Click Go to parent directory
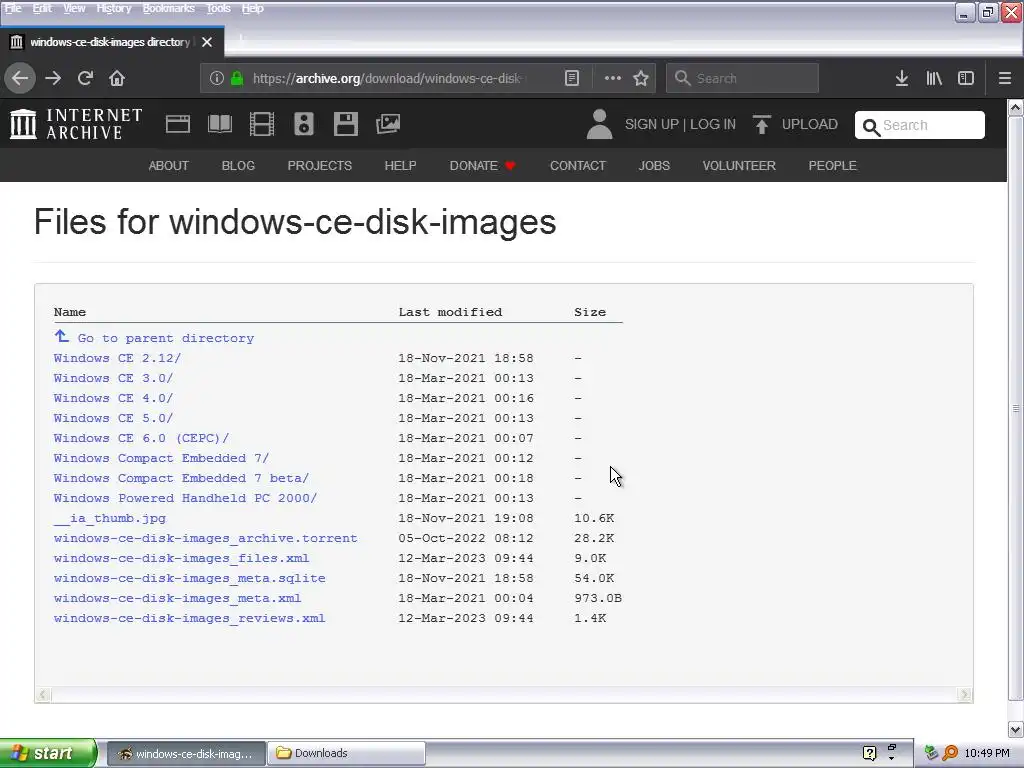Screen dimensions: 1024x768 click(166, 338)
